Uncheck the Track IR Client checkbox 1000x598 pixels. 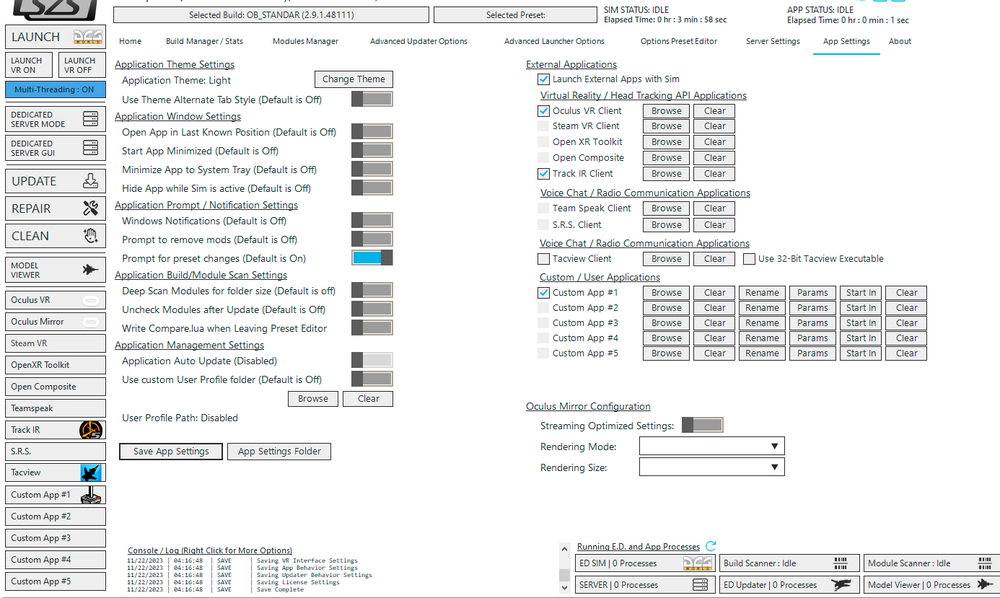coord(543,173)
